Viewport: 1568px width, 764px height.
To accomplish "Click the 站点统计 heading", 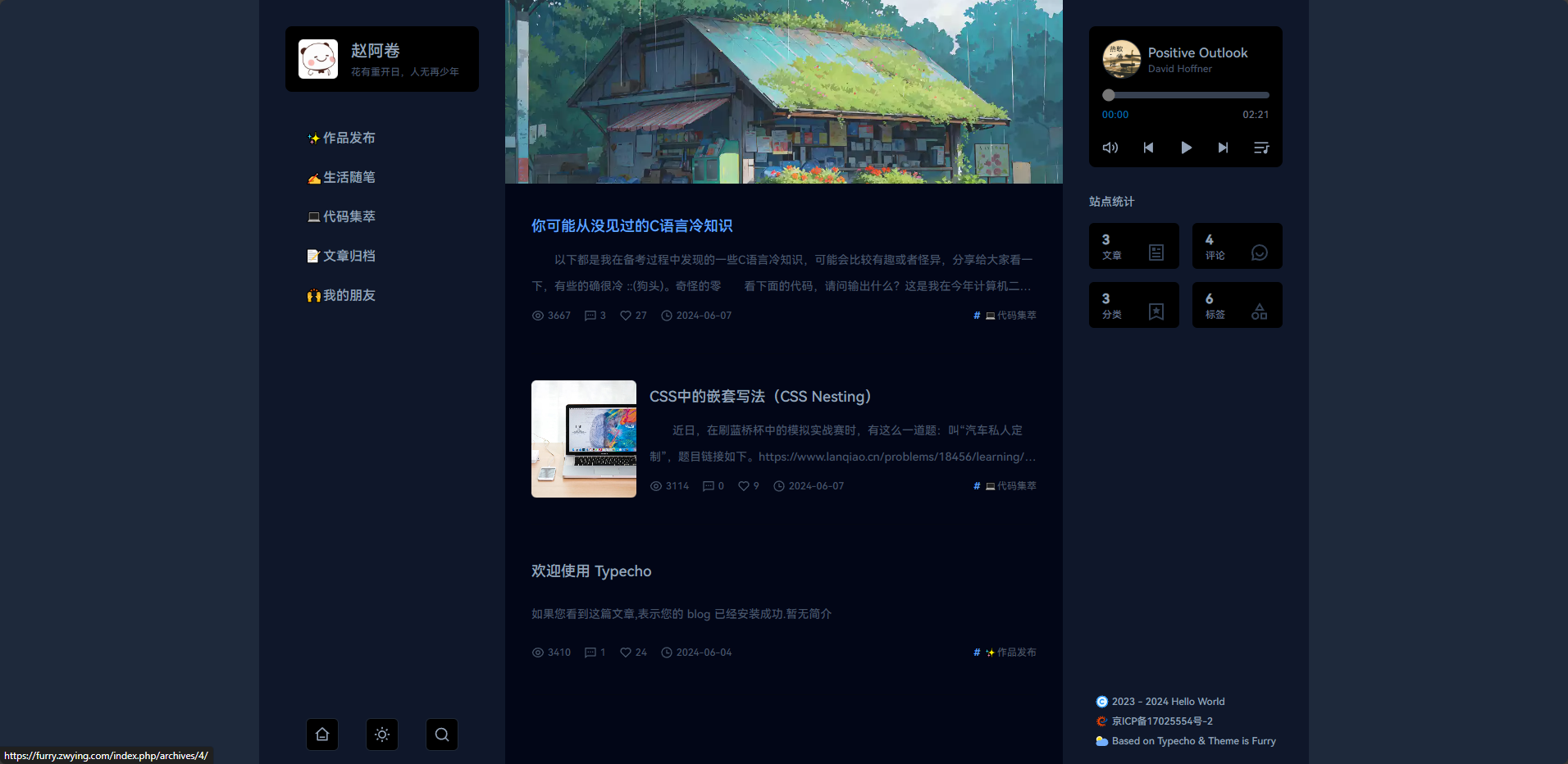I will point(1112,202).
